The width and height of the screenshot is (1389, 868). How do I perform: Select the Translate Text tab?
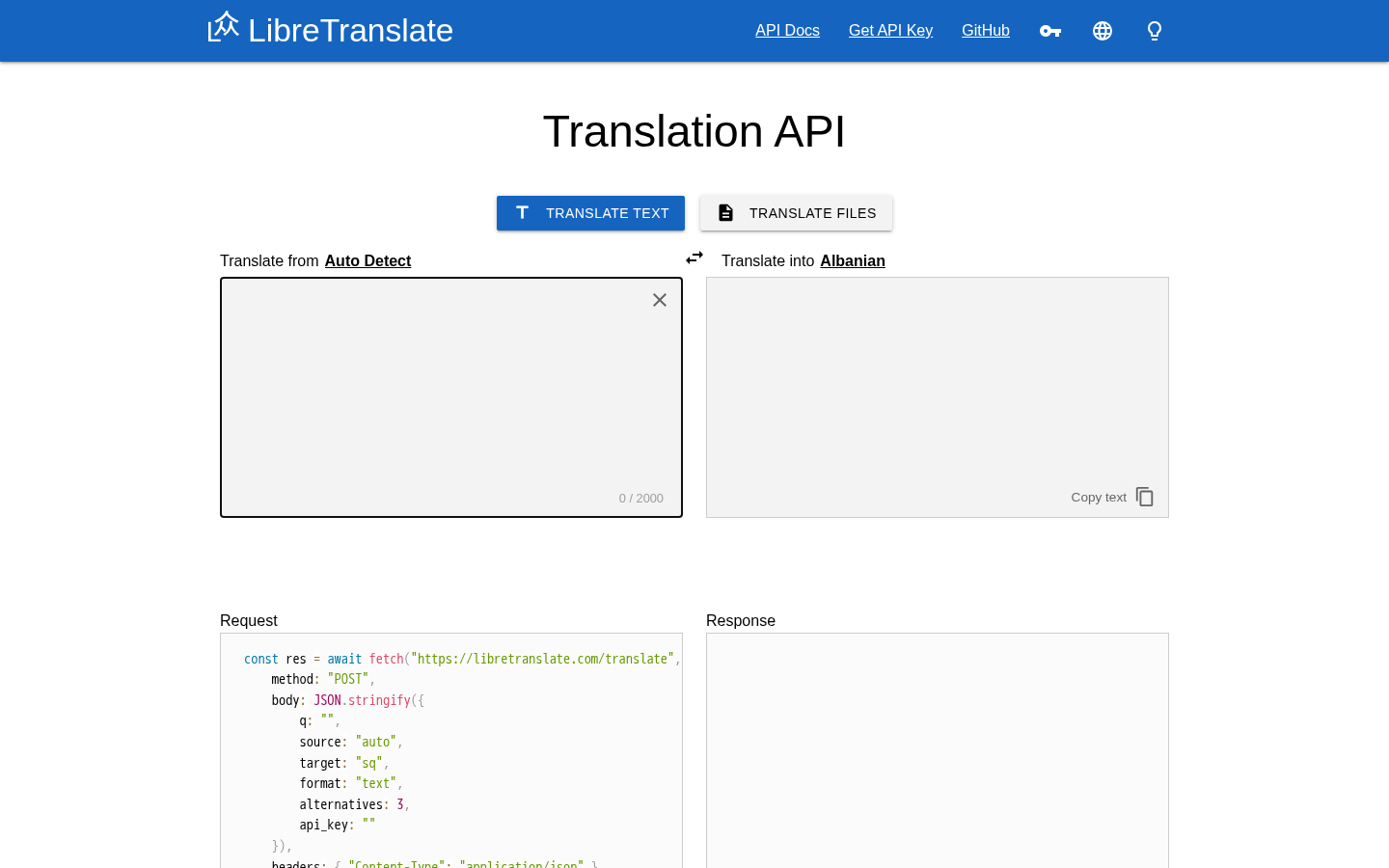tap(590, 213)
